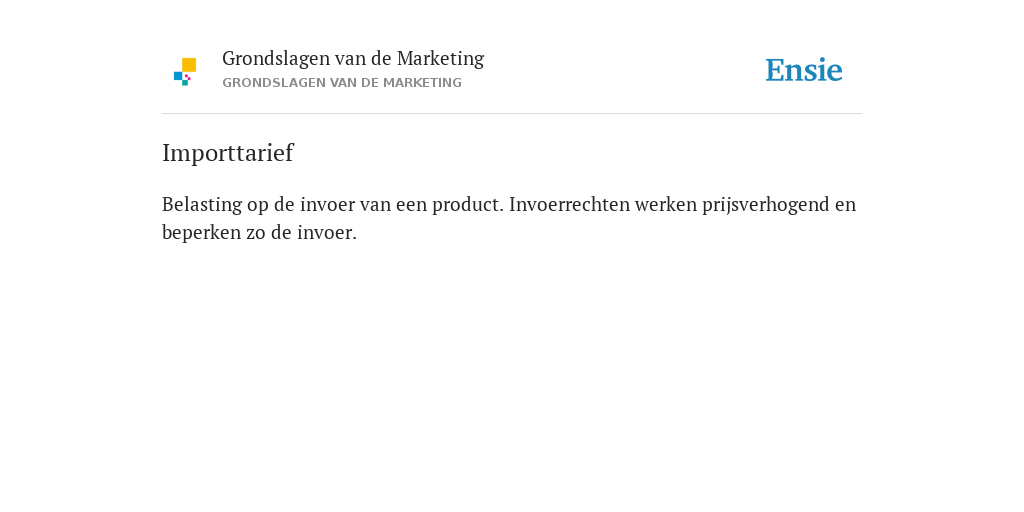Click the teal square in the logo
The width and height of the screenshot is (1024, 512).
coord(185,83)
